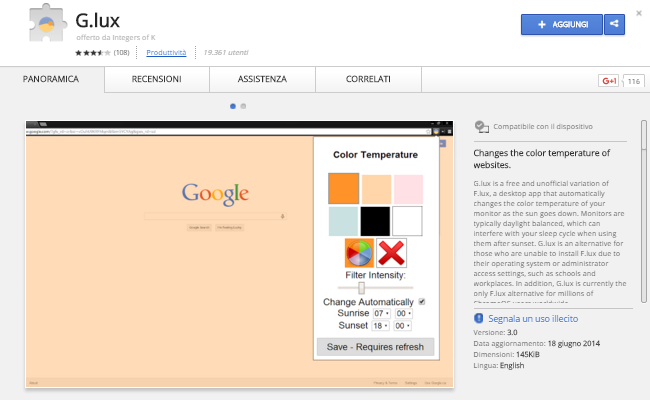The height and width of the screenshot is (400, 650).
Task: Click the 'Compatibile con il dispositivo' text
Action: coord(543,126)
